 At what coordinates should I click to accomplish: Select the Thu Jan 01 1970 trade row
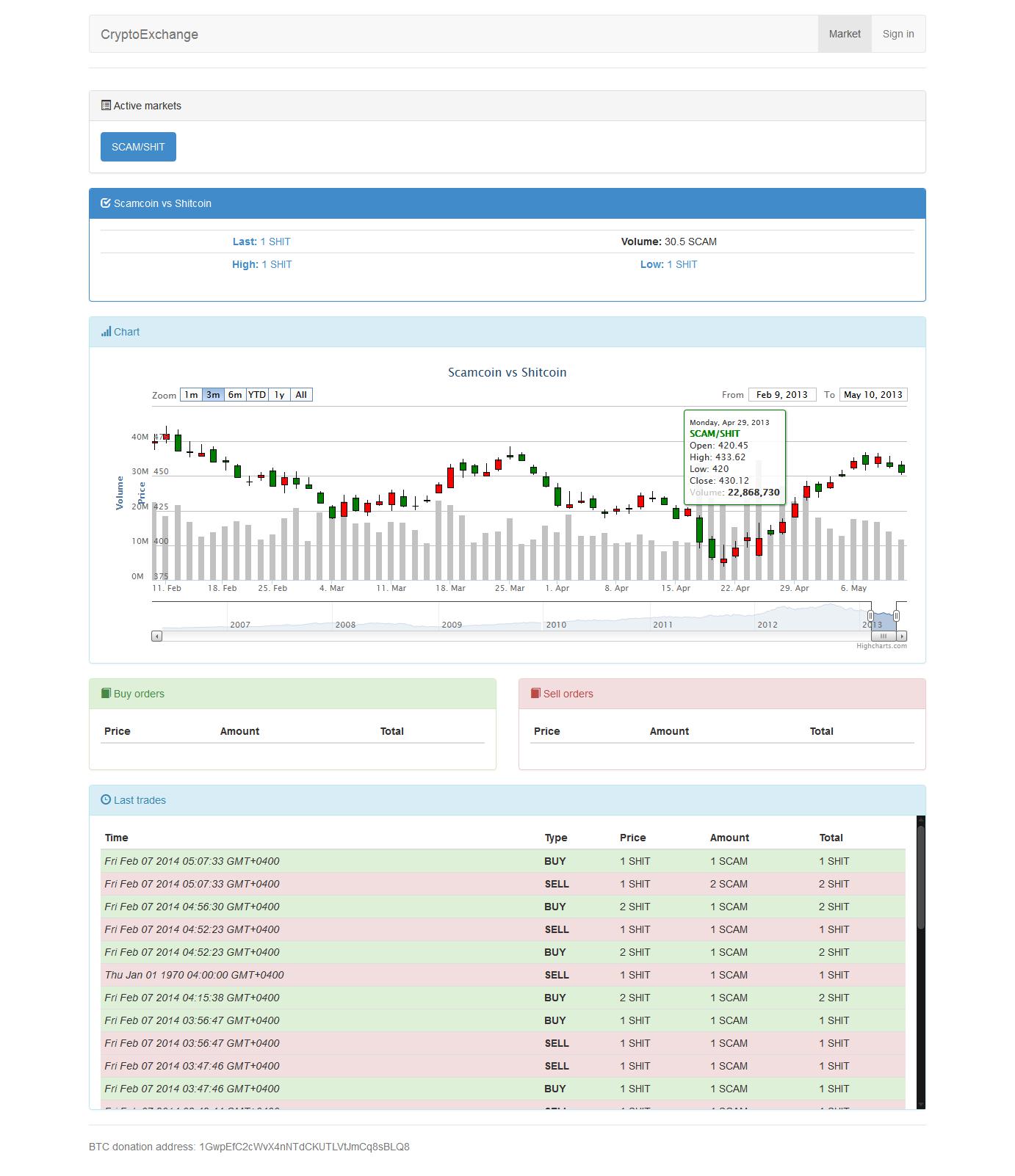[x=503, y=975]
